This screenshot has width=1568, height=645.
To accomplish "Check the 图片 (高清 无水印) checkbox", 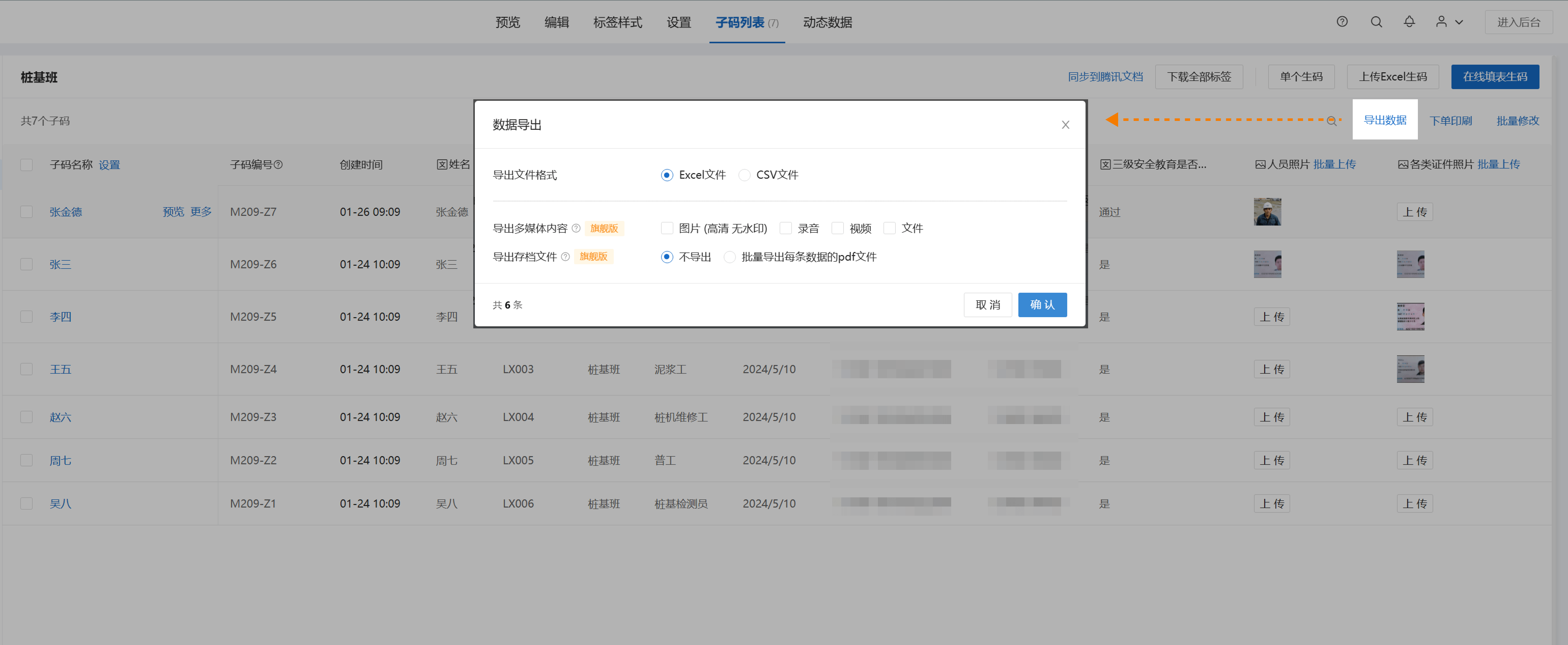I will (x=667, y=228).
